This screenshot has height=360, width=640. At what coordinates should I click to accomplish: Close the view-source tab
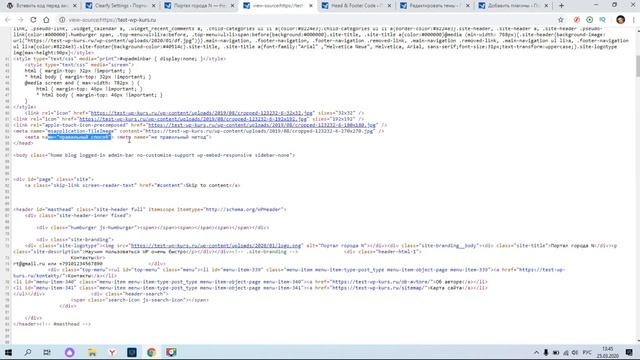(311, 6)
